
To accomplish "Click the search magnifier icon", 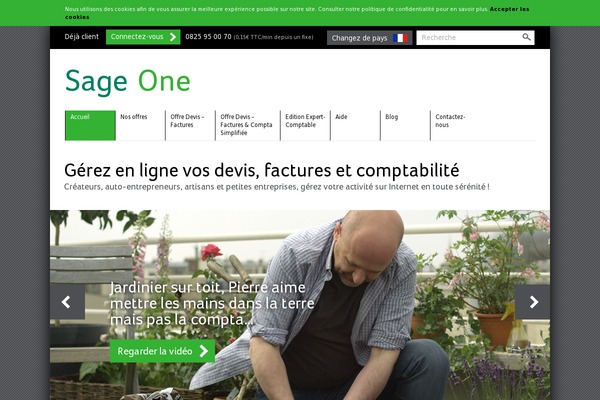I will [527, 37].
